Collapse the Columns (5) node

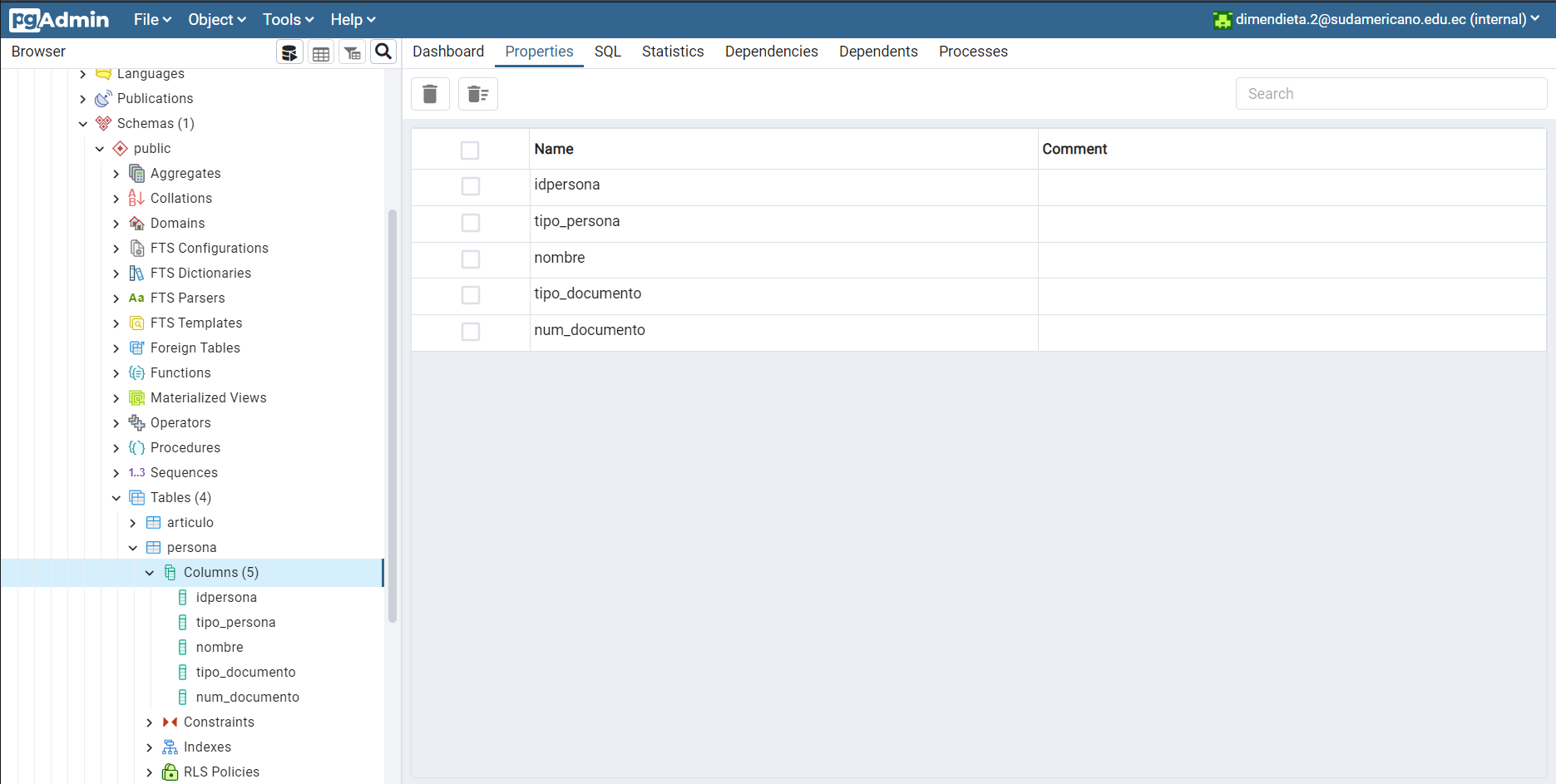[150, 572]
